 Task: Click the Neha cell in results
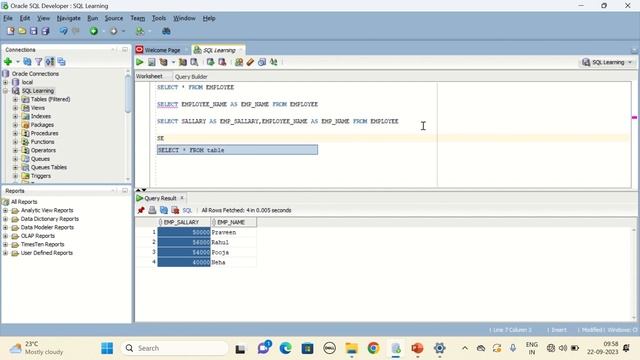pyautogui.click(x=233, y=262)
